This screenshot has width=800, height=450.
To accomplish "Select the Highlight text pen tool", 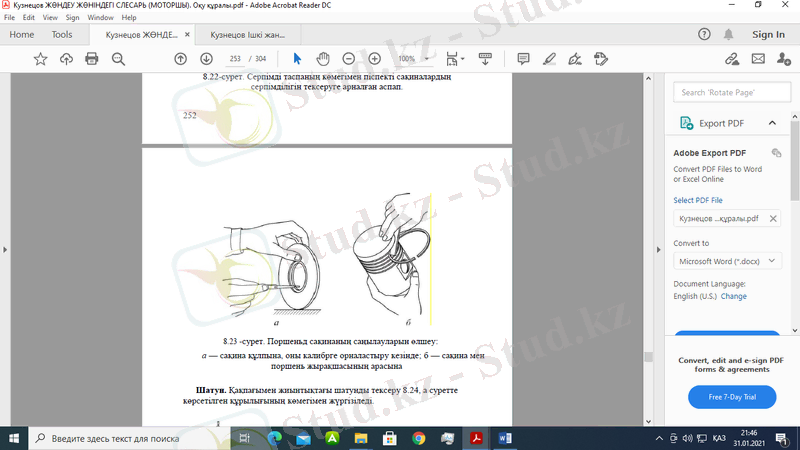I will 549,59.
